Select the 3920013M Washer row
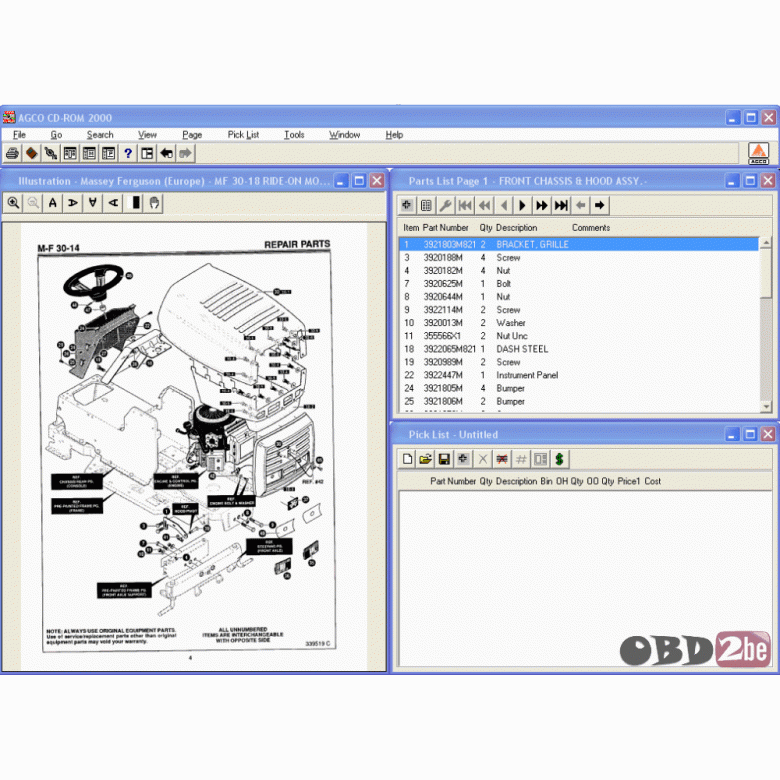The image size is (780, 780). (x=579, y=323)
